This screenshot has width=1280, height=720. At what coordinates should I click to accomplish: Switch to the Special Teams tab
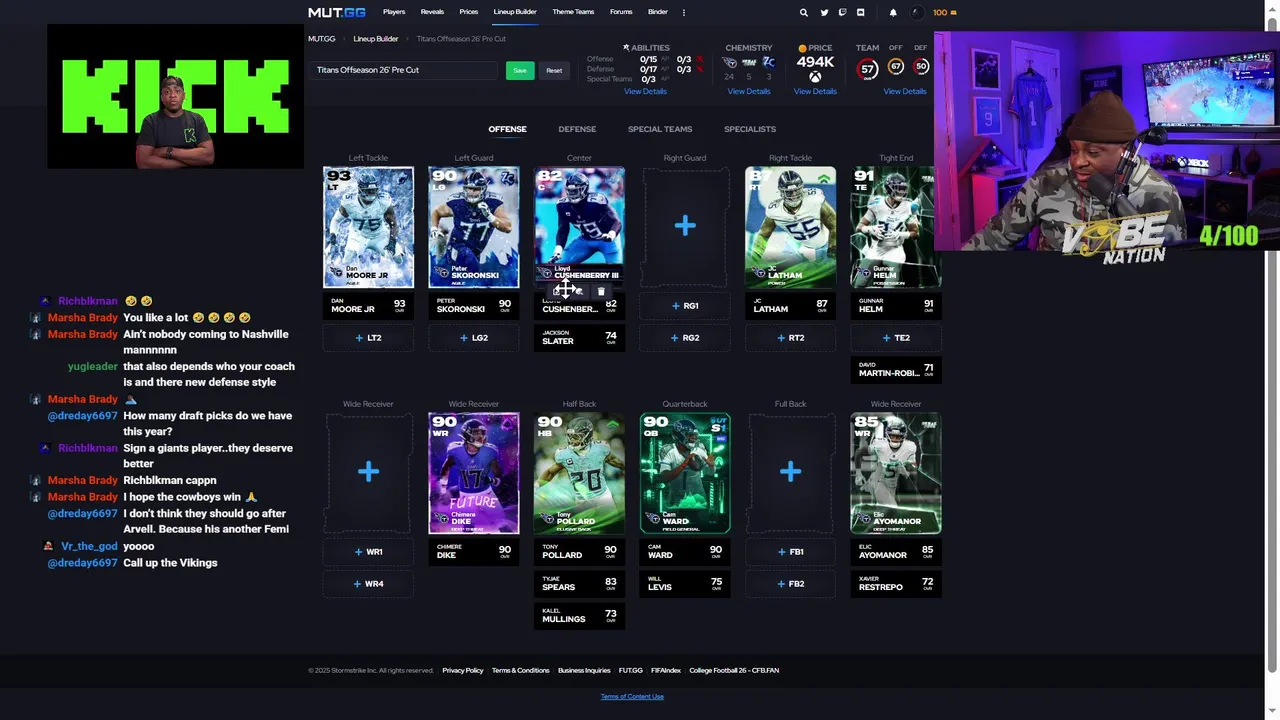(660, 129)
